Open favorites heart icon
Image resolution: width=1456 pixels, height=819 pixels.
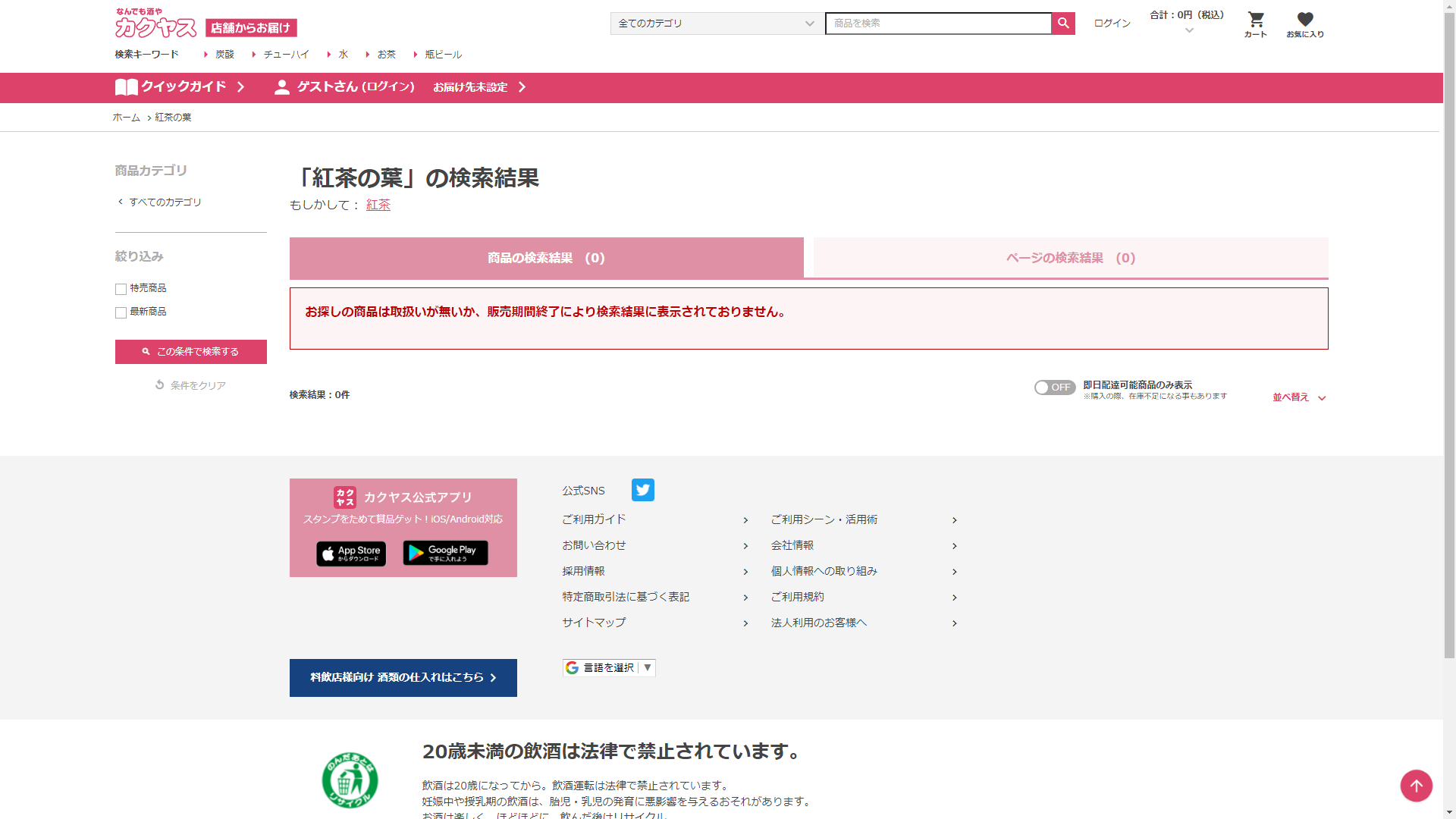point(1304,24)
